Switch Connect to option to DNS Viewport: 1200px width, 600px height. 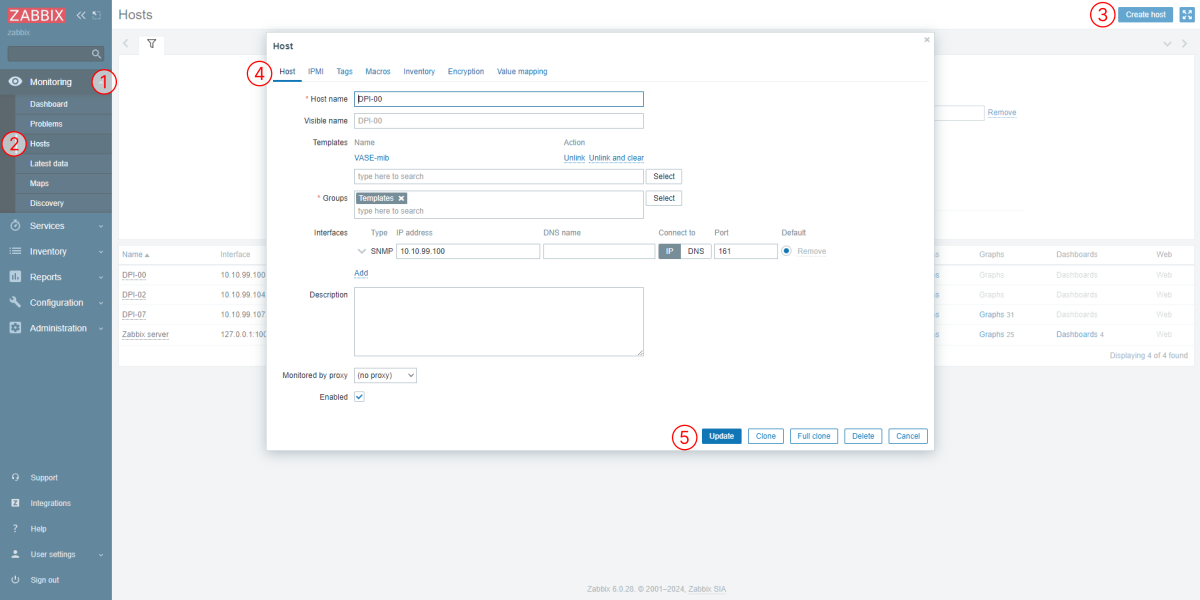(x=696, y=251)
